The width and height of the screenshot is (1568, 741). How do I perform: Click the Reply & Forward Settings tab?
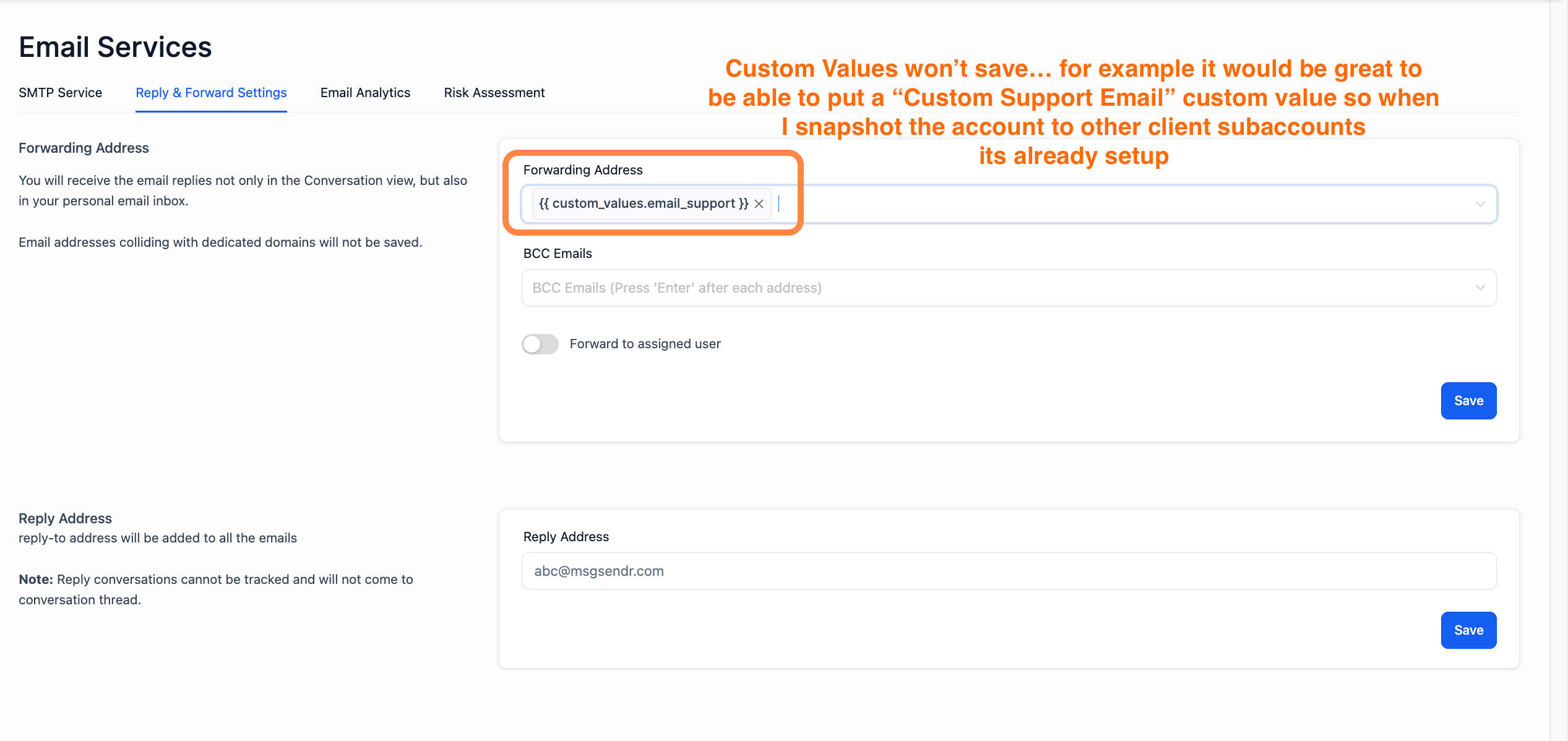click(x=211, y=92)
